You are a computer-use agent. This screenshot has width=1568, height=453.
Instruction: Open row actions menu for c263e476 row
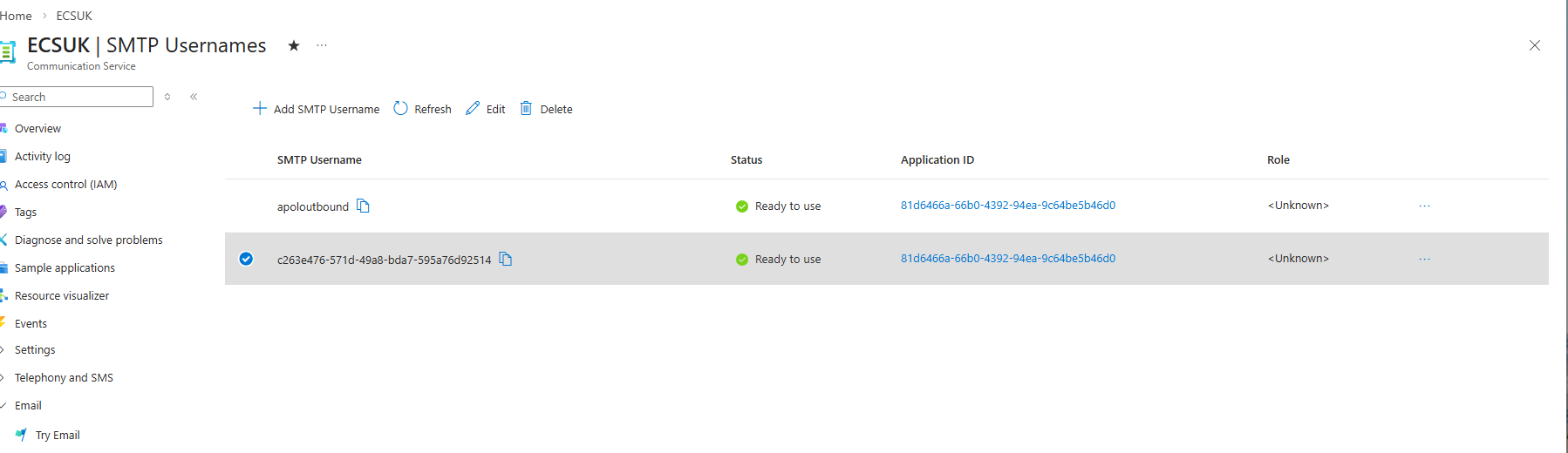point(1424,259)
